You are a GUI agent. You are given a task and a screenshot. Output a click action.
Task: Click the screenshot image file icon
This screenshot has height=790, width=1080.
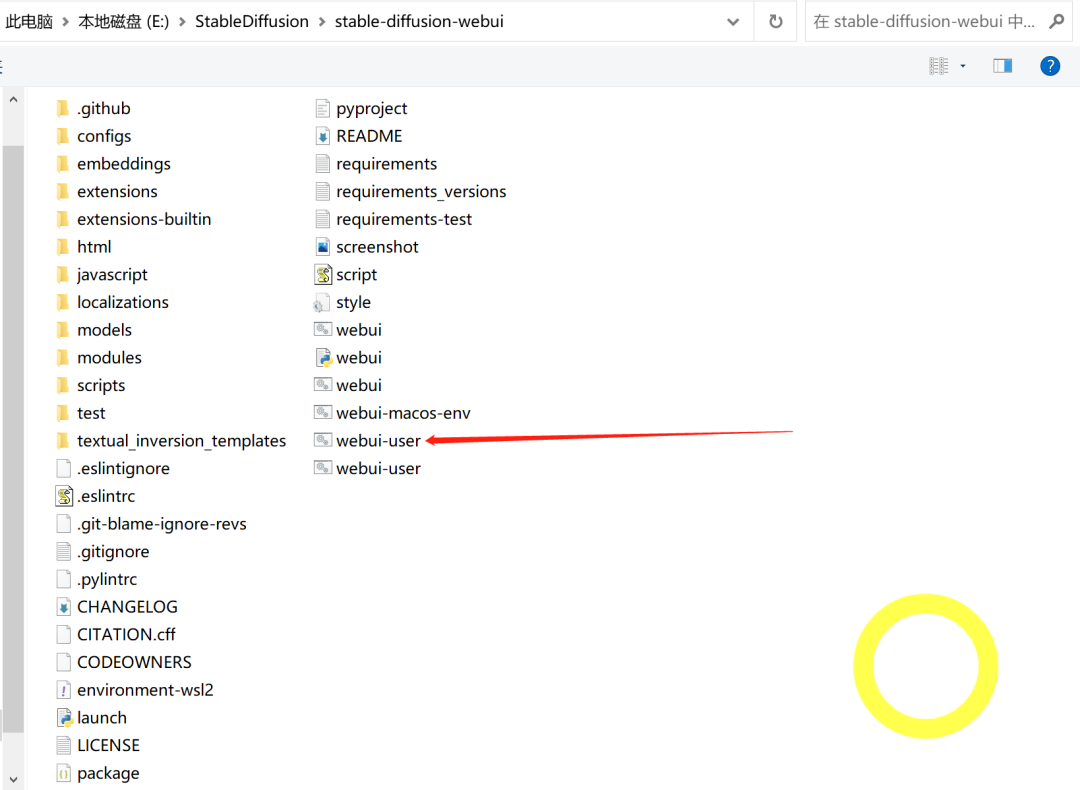[x=322, y=247]
